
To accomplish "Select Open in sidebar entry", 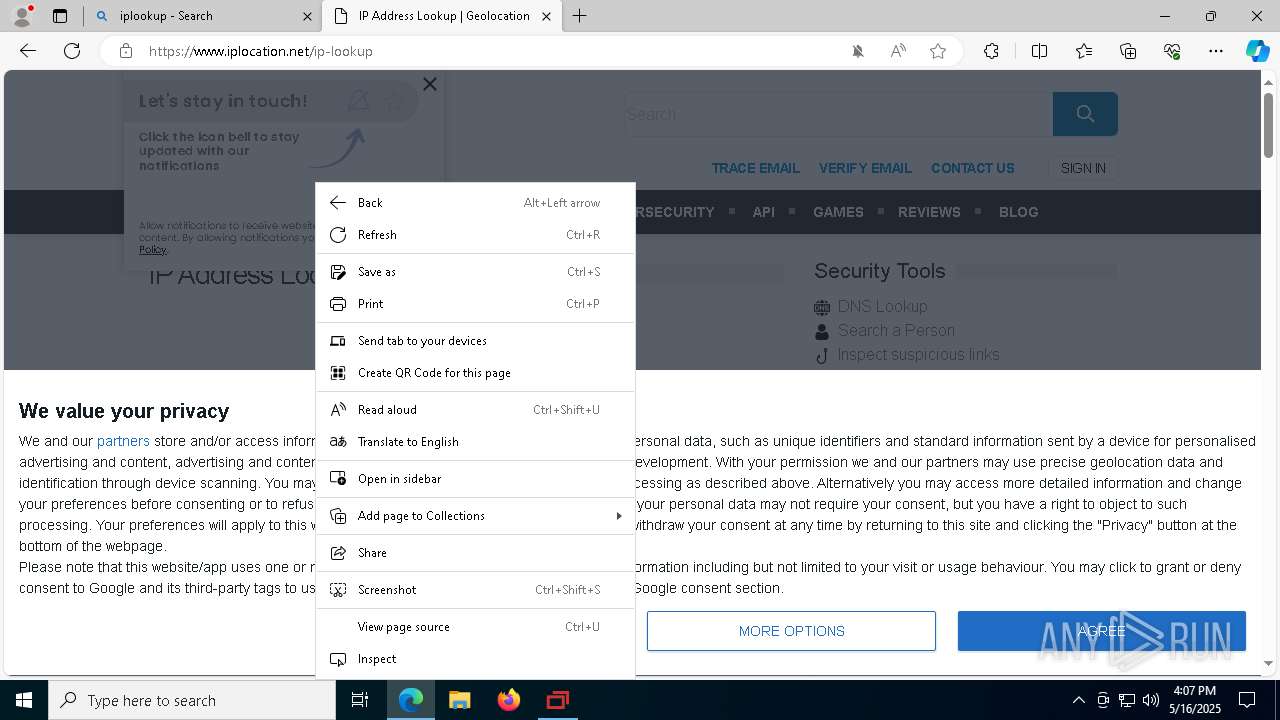I will pyautogui.click(x=475, y=479).
